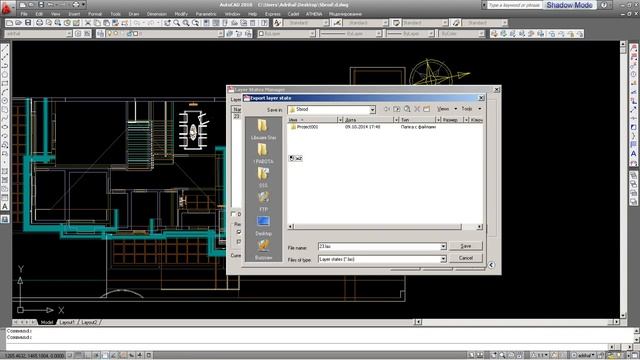The image size is (640, 360).
Task: Click the Text Style icon
Action: pos(278,23)
